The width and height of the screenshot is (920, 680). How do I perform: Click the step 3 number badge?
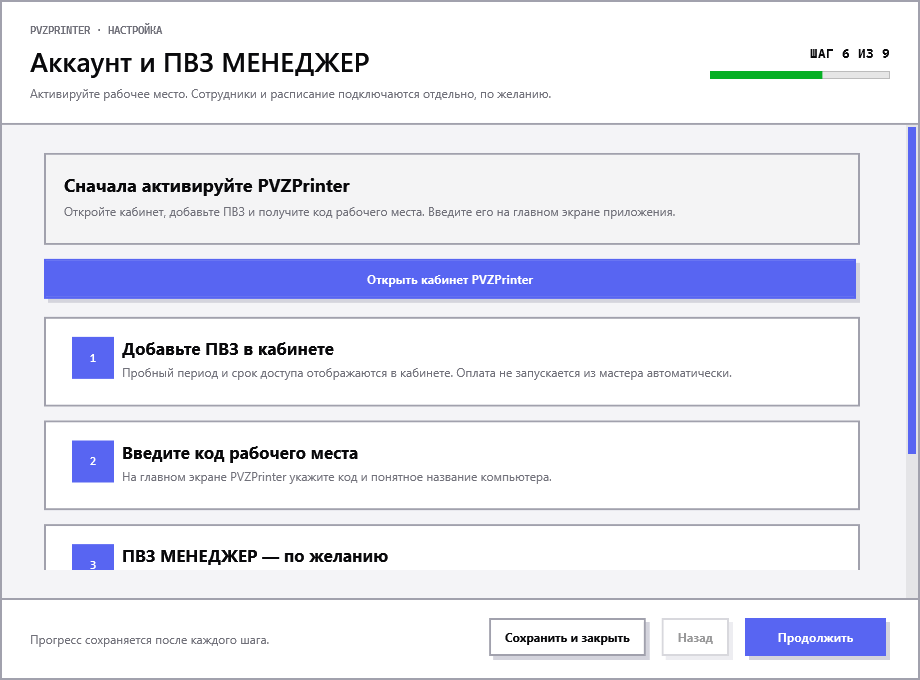tap(93, 557)
